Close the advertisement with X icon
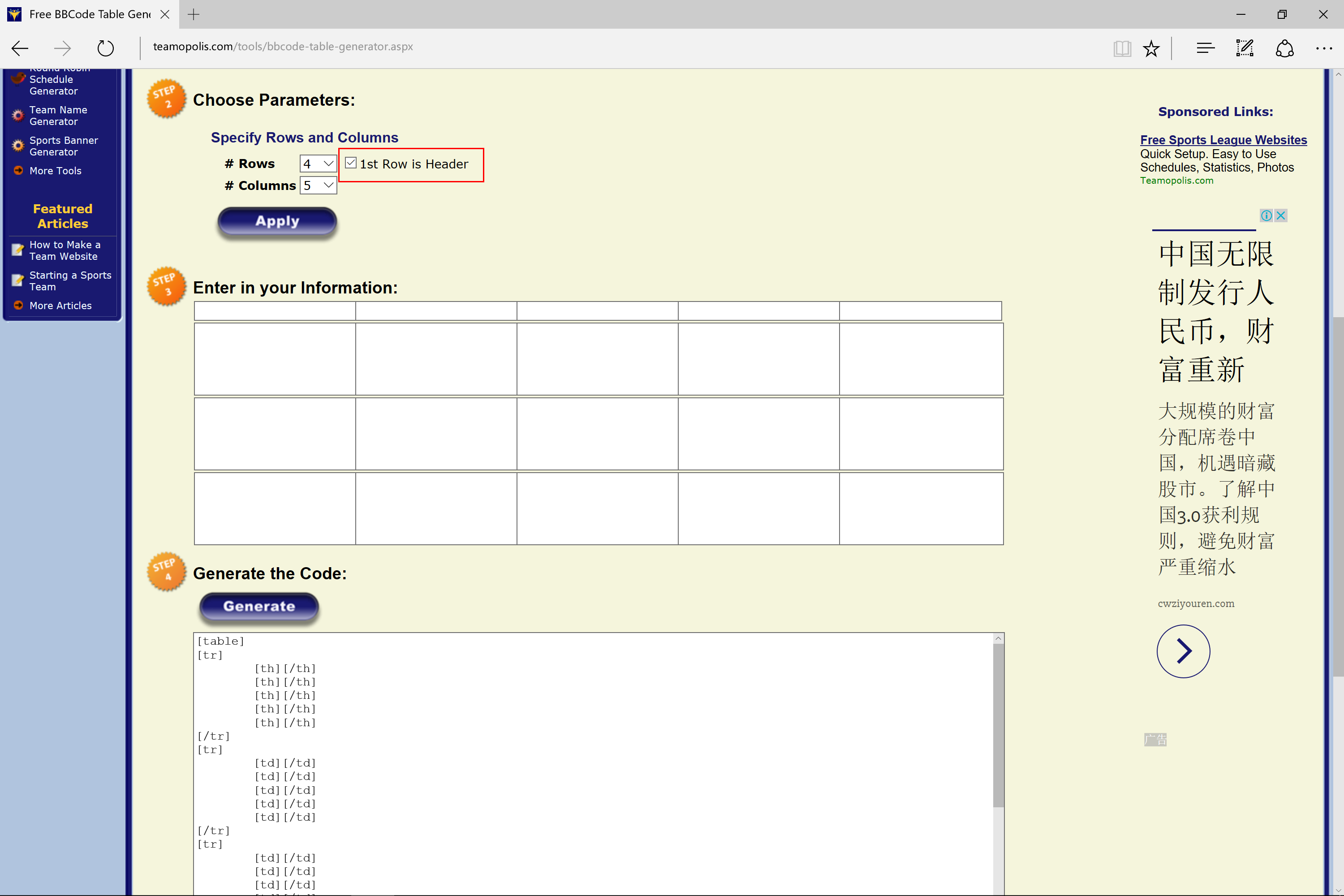The width and height of the screenshot is (1344, 896). [x=1280, y=215]
